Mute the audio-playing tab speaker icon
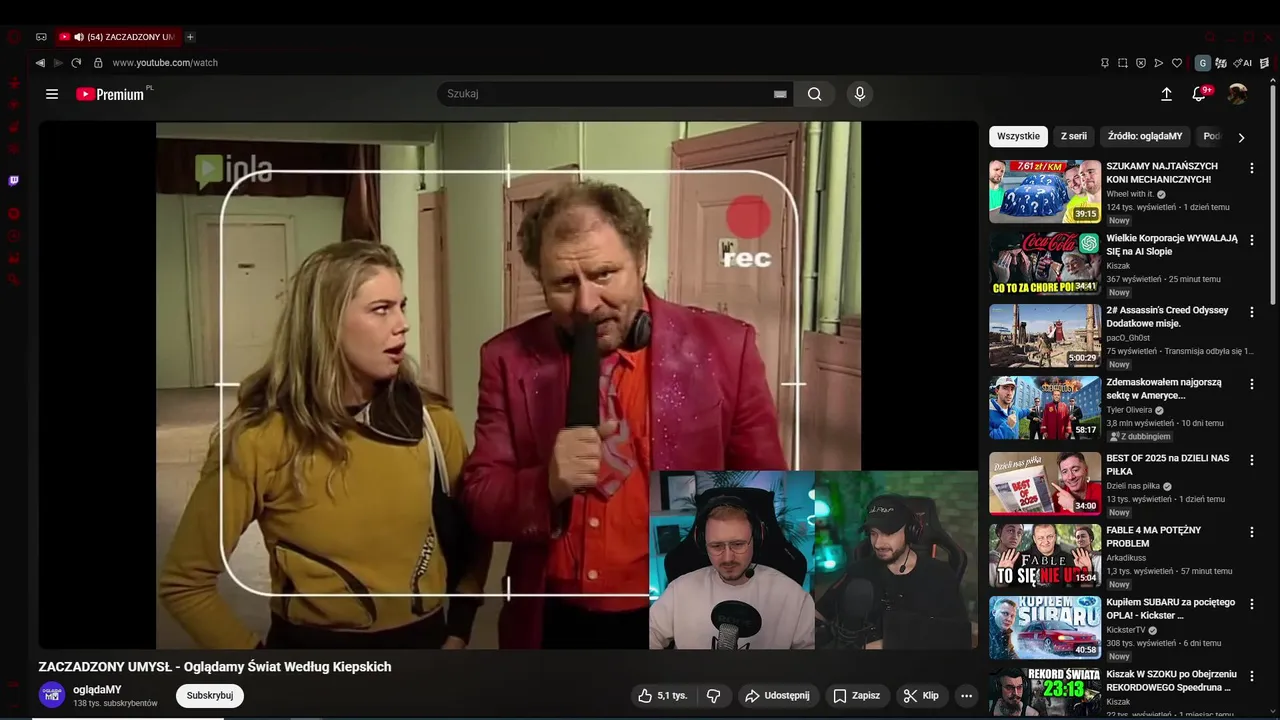Image resolution: width=1280 pixels, height=720 pixels. click(78, 37)
